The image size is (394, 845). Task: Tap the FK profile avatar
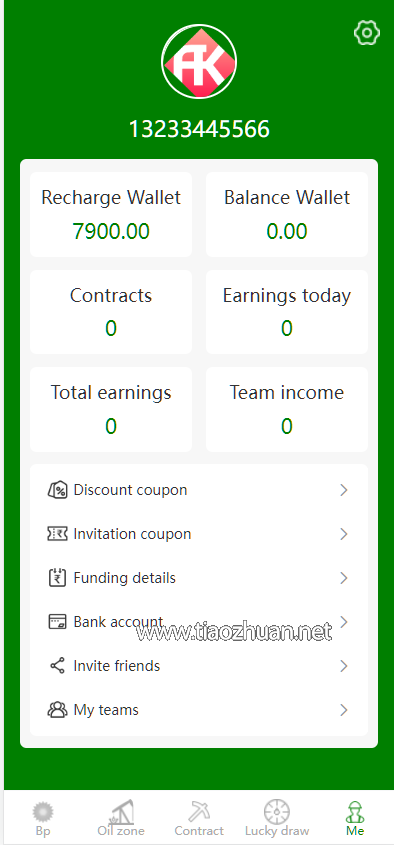(199, 61)
